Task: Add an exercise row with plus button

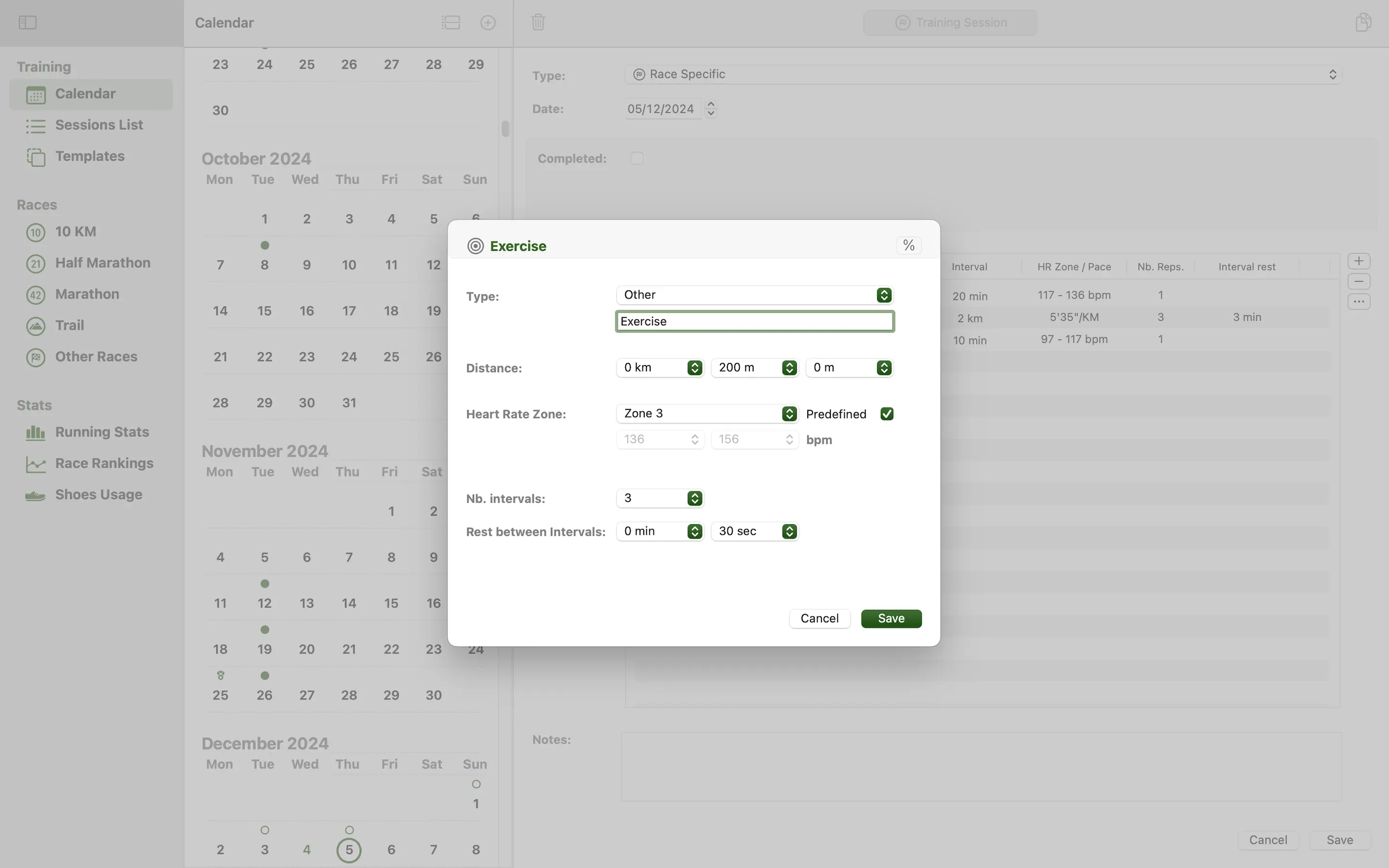Action: (1358, 261)
